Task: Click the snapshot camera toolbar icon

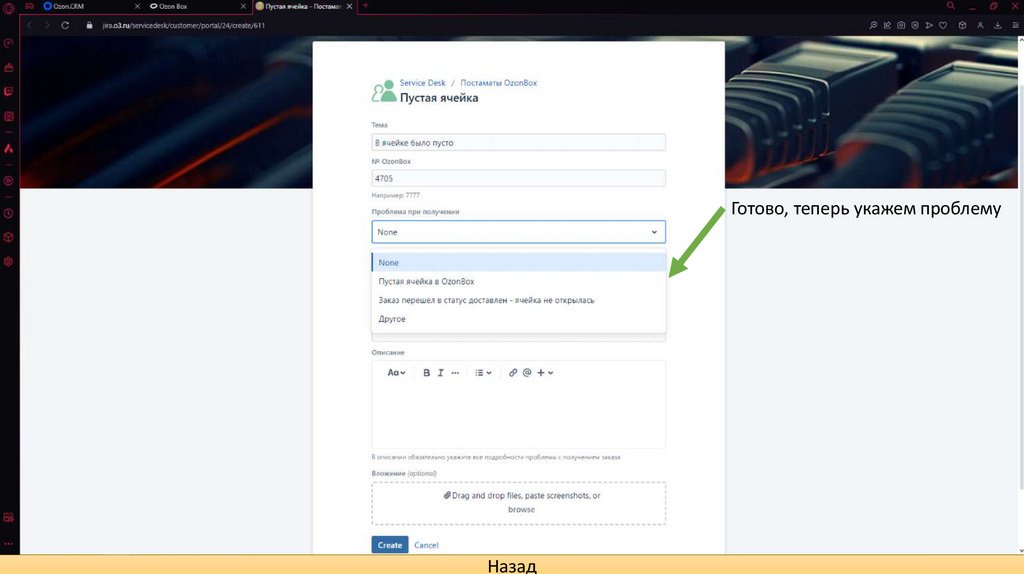Action: (901, 25)
